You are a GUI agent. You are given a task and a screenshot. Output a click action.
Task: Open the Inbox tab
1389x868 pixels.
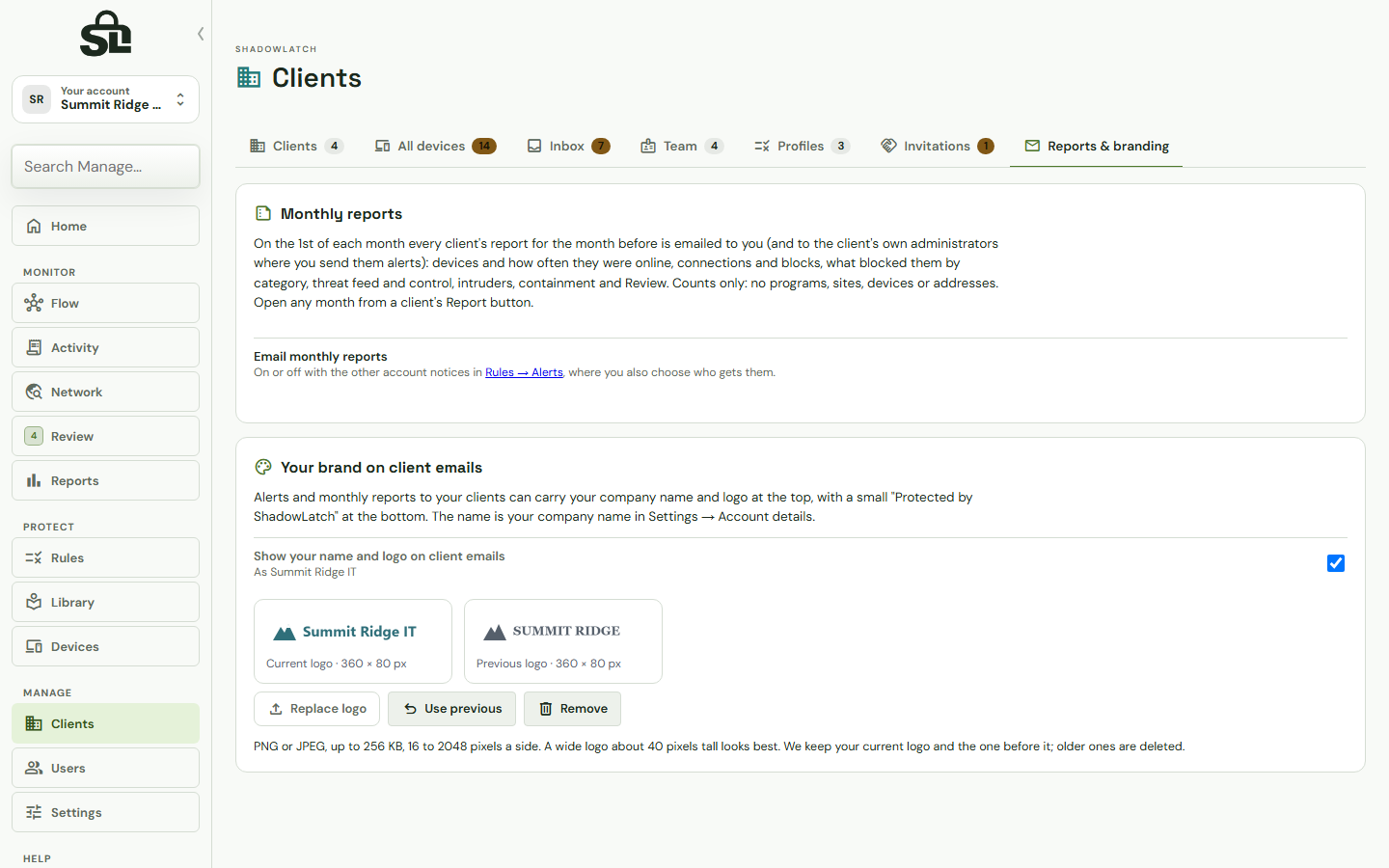coord(568,146)
